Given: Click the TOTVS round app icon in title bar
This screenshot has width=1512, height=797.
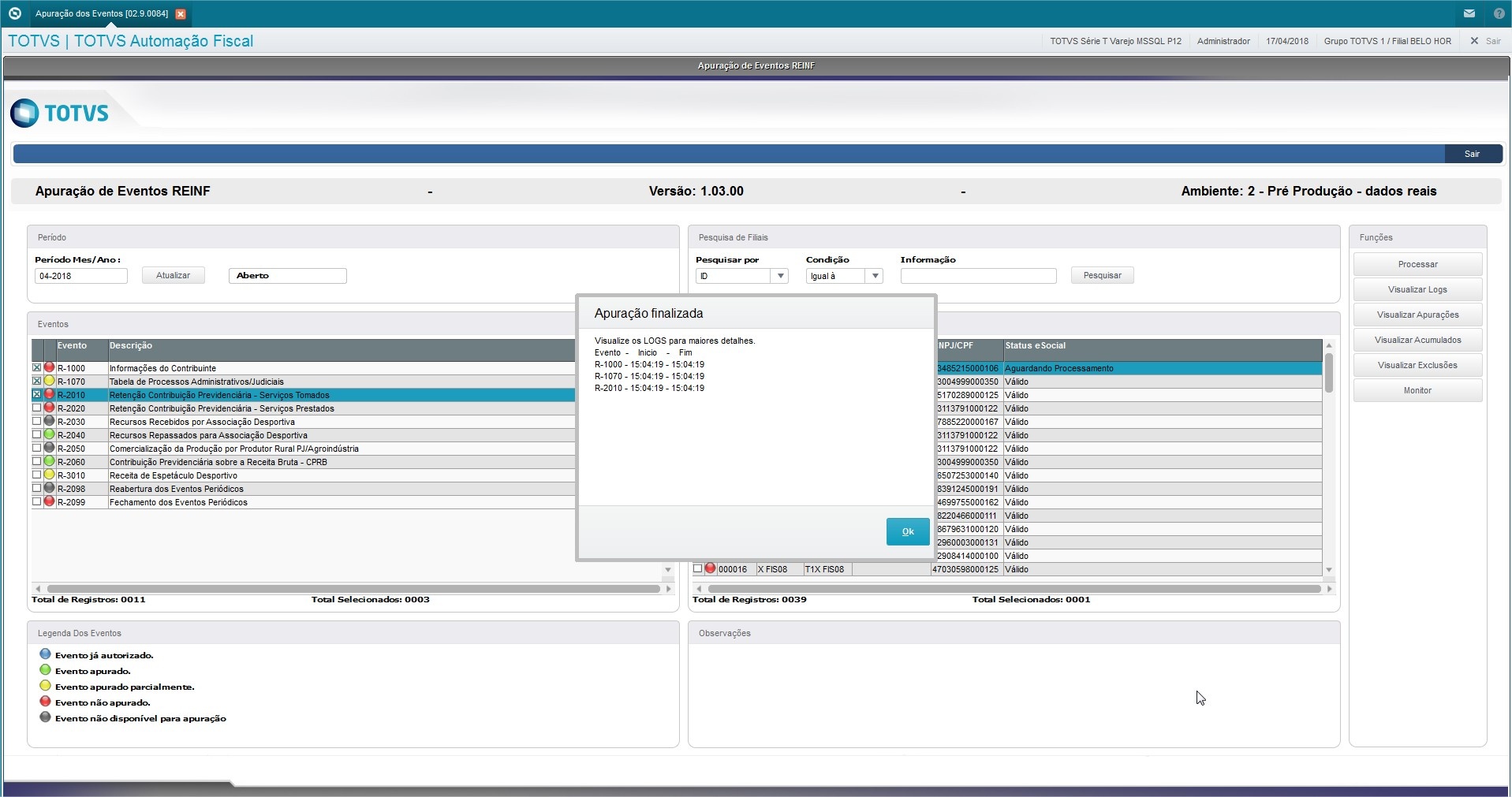Looking at the screenshot, I should (14, 13).
